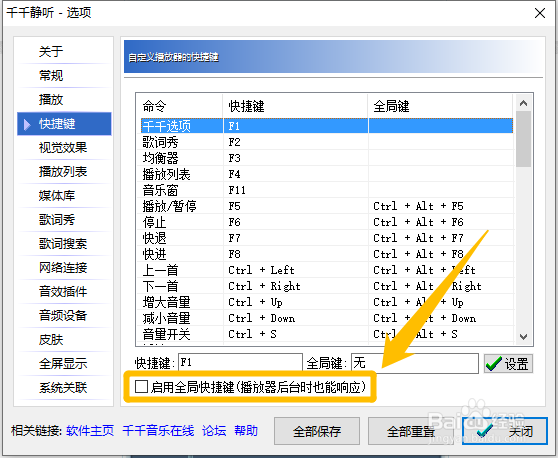Enable the 启用全局快捷键 checkbox
Viewport: 558px width, 458px height.
coord(141,386)
